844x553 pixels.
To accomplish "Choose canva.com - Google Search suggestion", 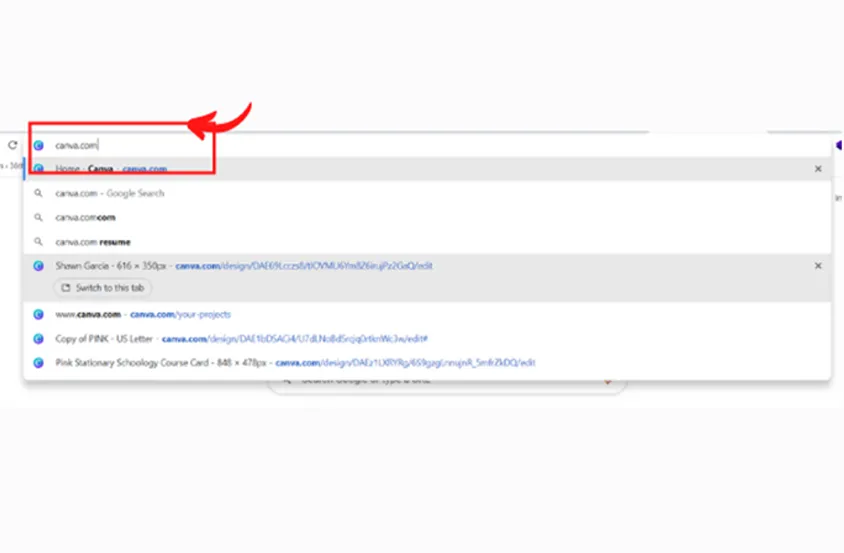I will pyautogui.click(x=428, y=193).
